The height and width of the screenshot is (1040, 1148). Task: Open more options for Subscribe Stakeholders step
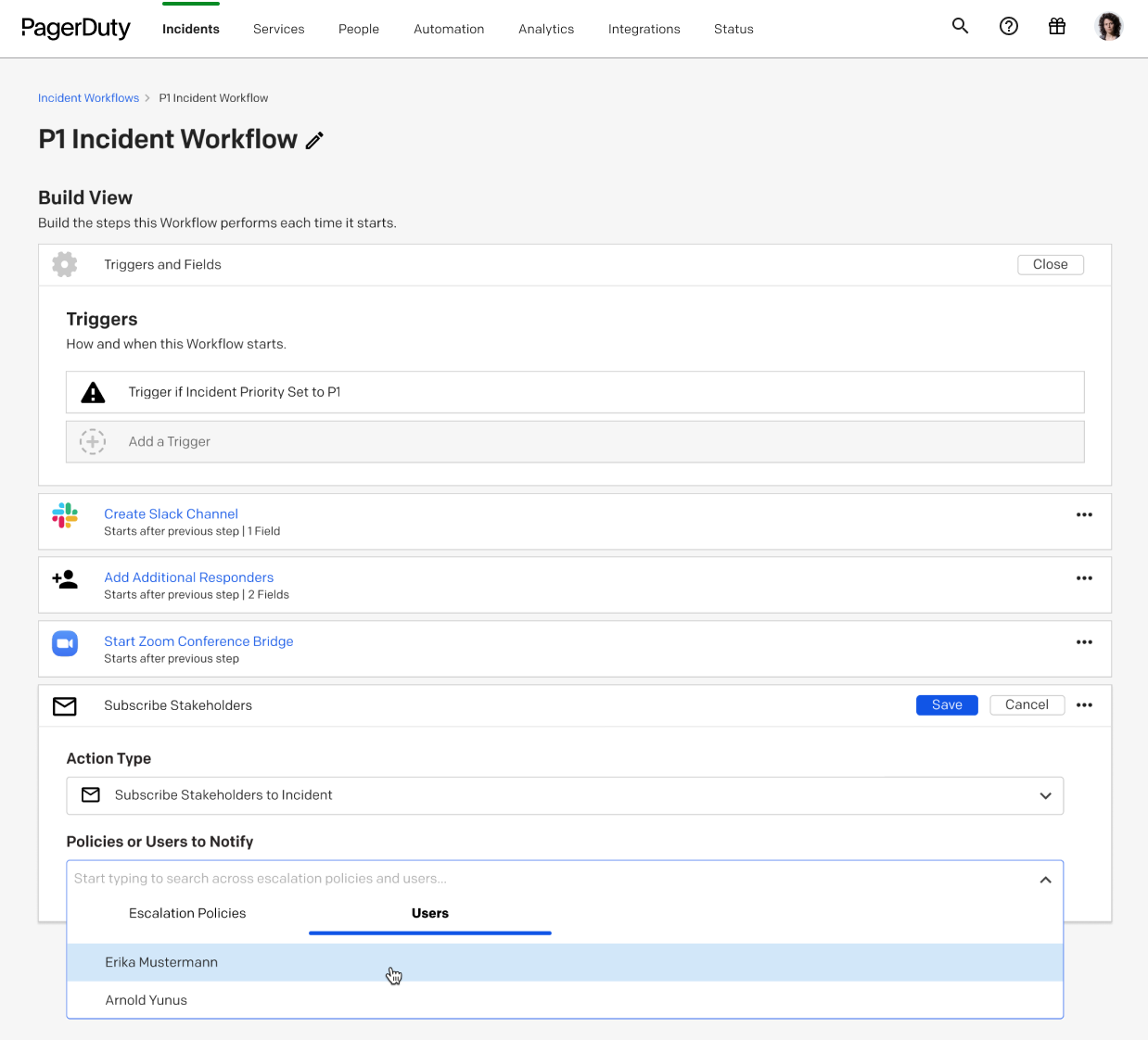pos(1083,705)
